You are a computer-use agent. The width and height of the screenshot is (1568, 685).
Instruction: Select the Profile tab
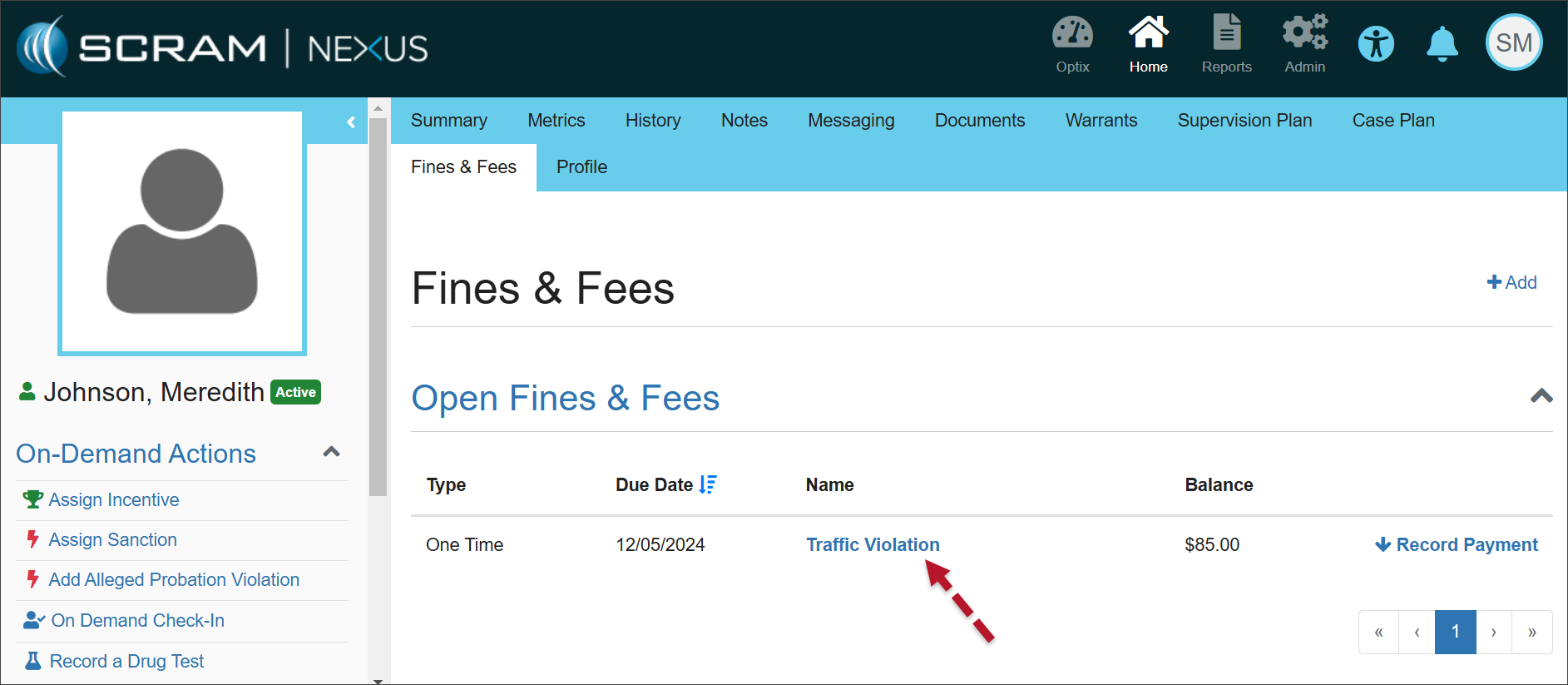pos(581,167)
